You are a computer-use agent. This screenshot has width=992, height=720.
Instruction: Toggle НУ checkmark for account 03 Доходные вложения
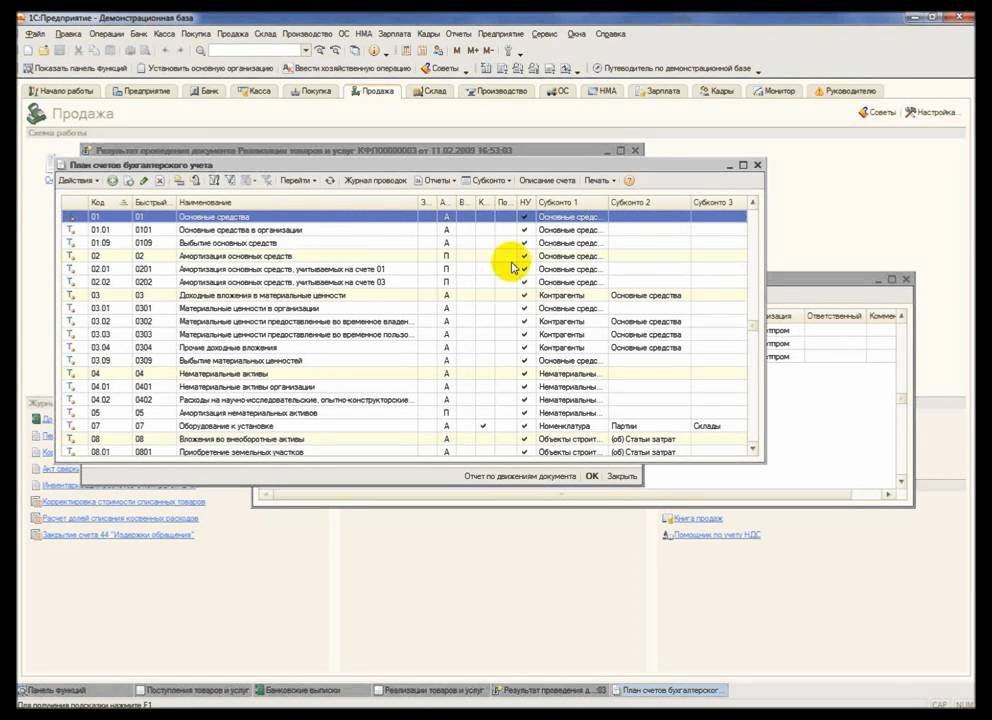tap(524, 295)
